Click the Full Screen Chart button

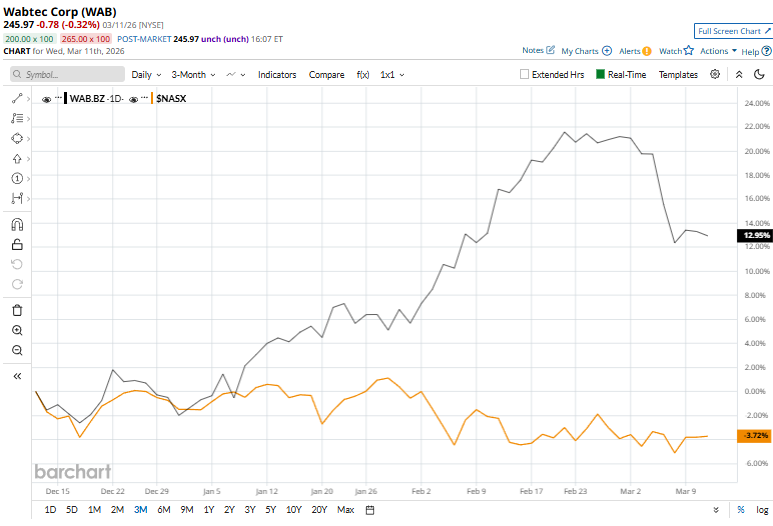(733, 31)
